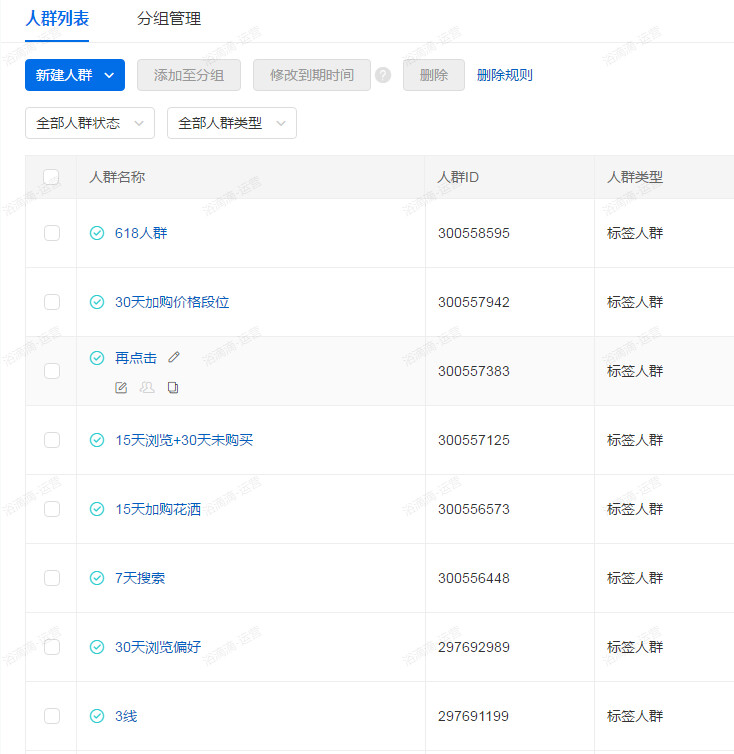
Task: Click the status check icon for 3线
Action: click(97, 716)
